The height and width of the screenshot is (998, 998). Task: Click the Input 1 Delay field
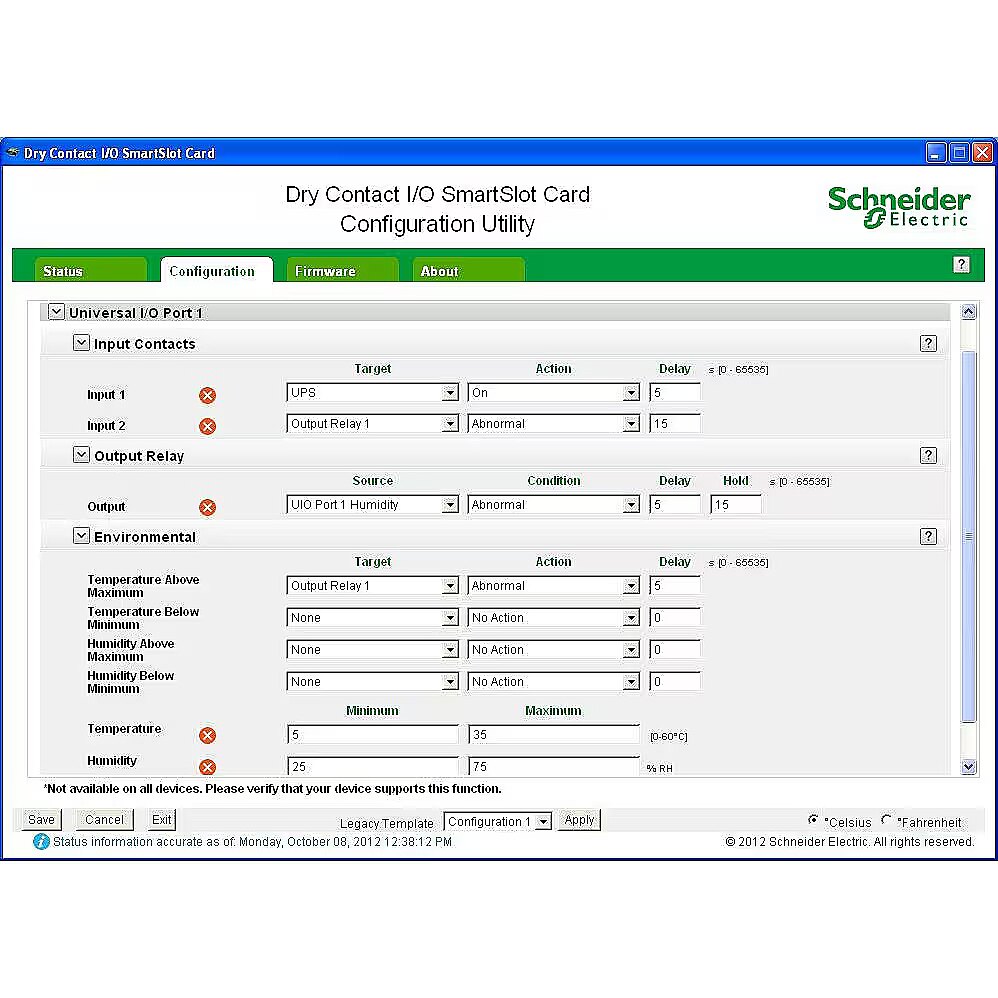click(x=675, y=393)
